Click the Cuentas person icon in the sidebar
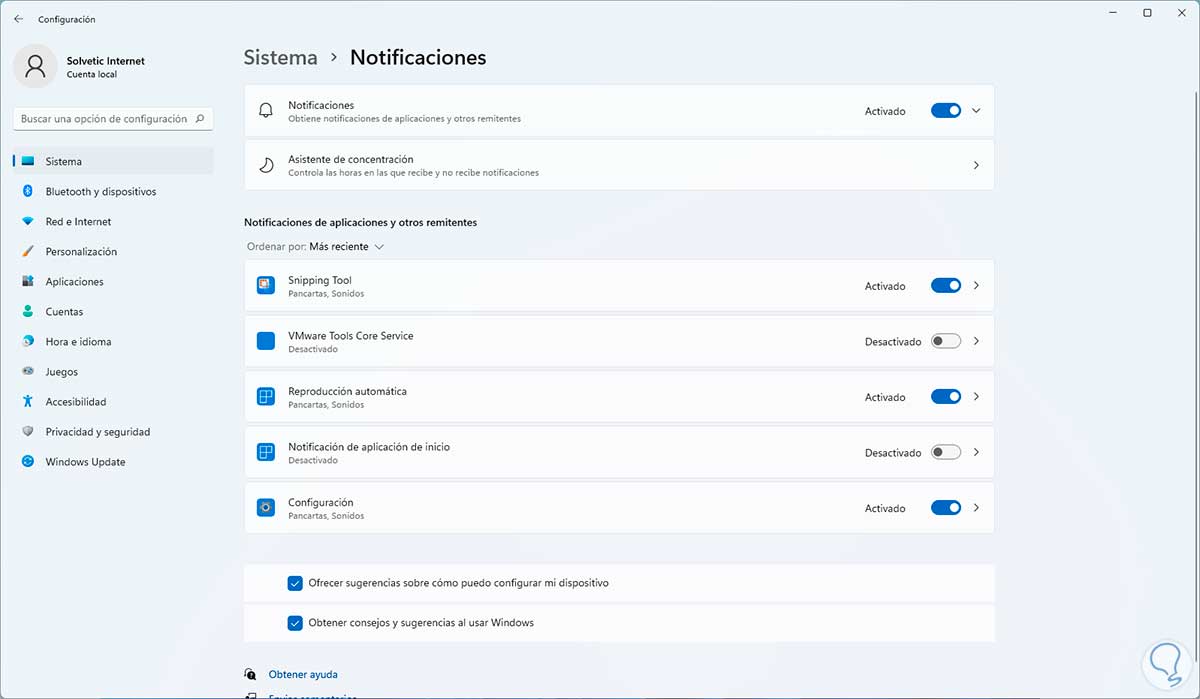The height and width of the screenshot is (699, 1200). [x=28, y=311]
